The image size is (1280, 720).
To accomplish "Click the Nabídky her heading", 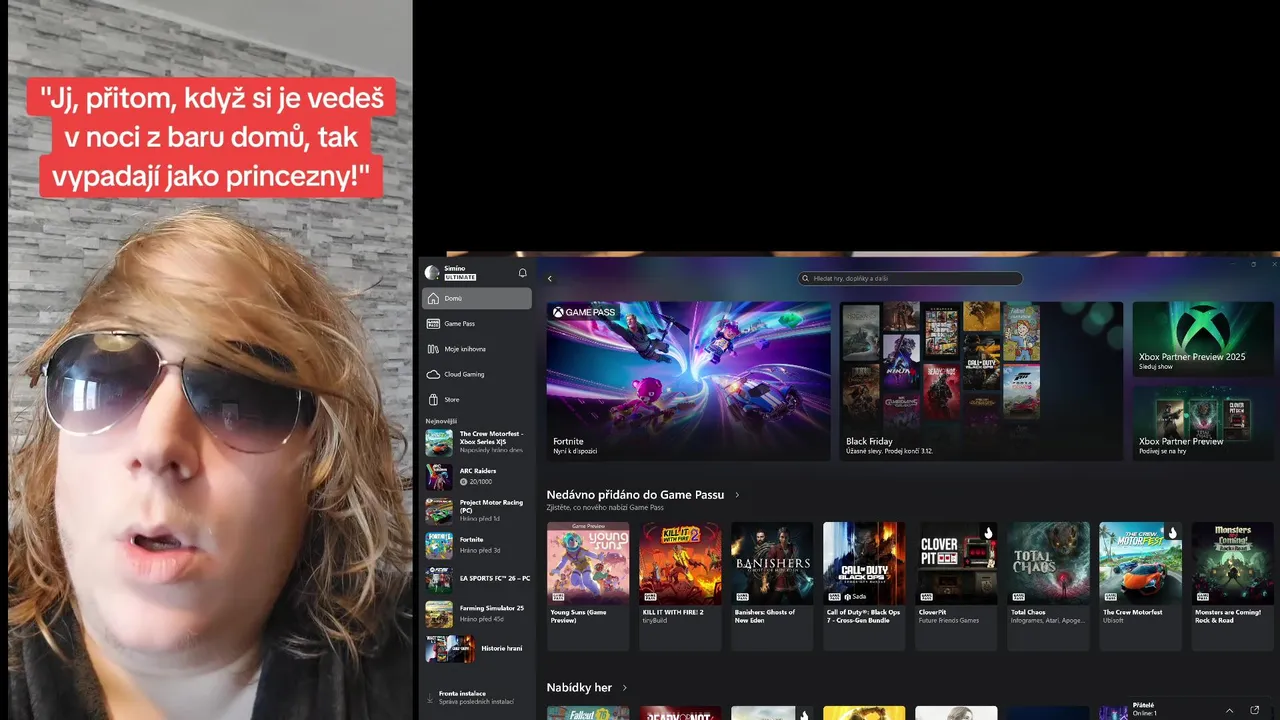I will tap(579, 688).
